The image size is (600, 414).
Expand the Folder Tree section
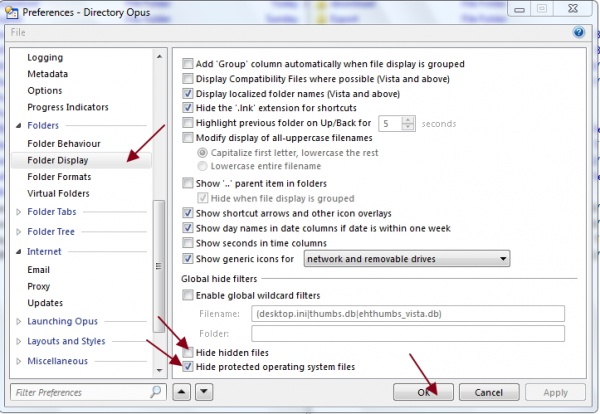click(x=18, y=232)
